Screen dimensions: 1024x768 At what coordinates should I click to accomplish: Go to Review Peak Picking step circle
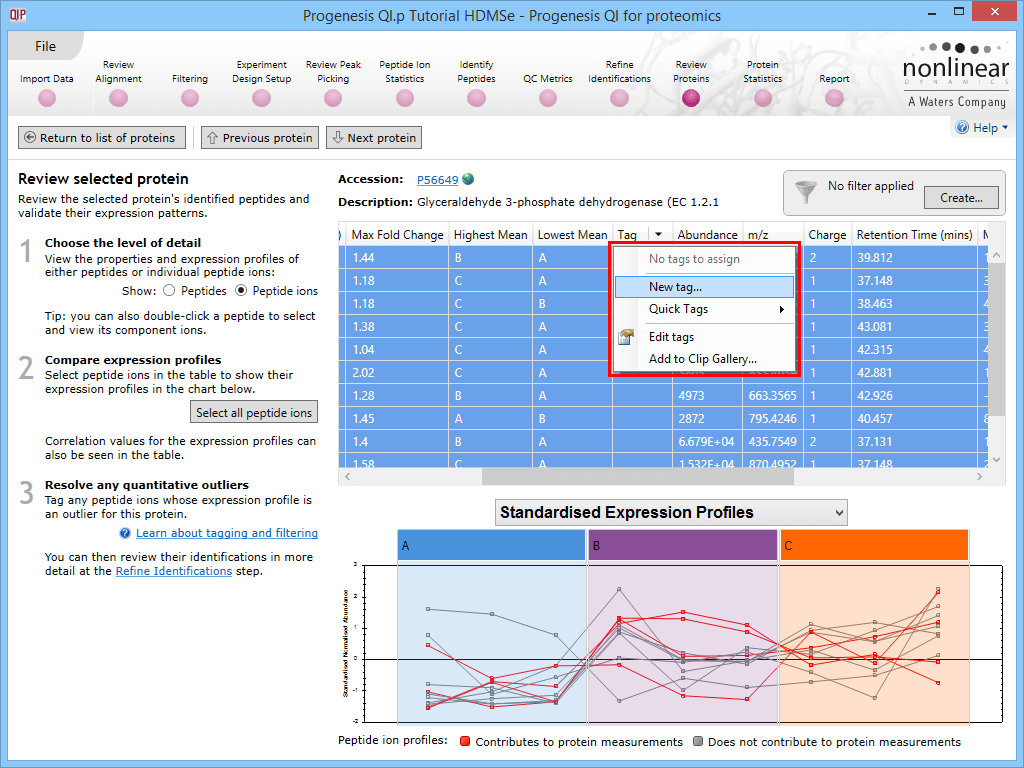[x=333, y=99]
